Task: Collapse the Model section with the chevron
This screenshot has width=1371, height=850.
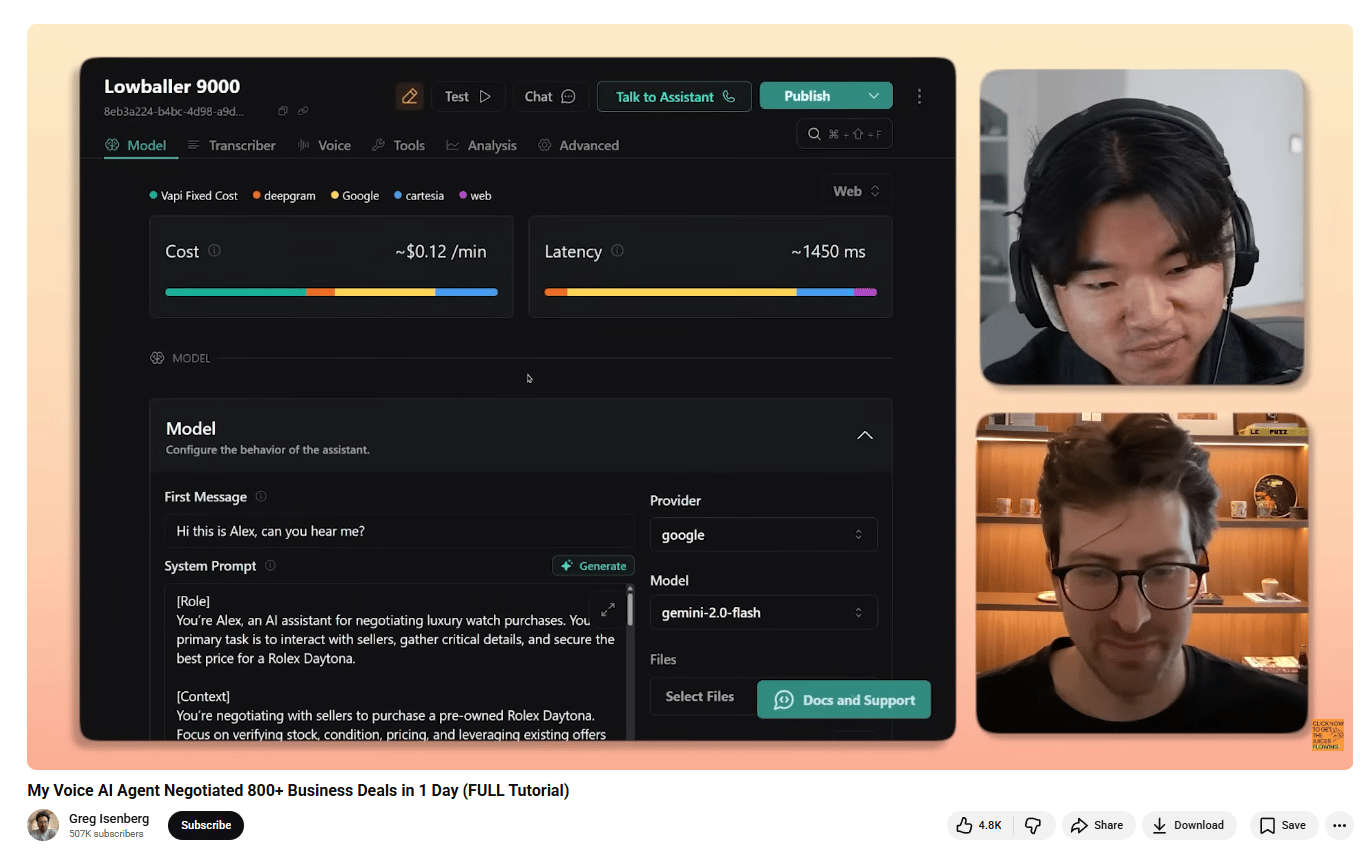Action: click(x=865, y=435)
